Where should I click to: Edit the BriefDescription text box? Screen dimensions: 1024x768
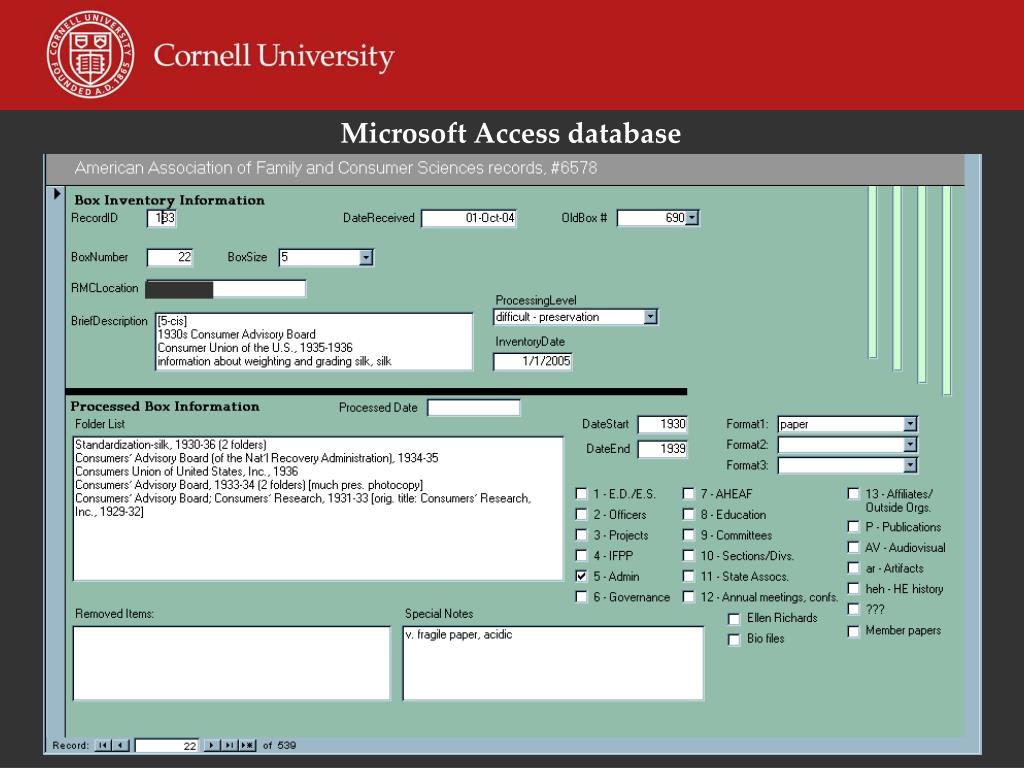tap(314, 342)
